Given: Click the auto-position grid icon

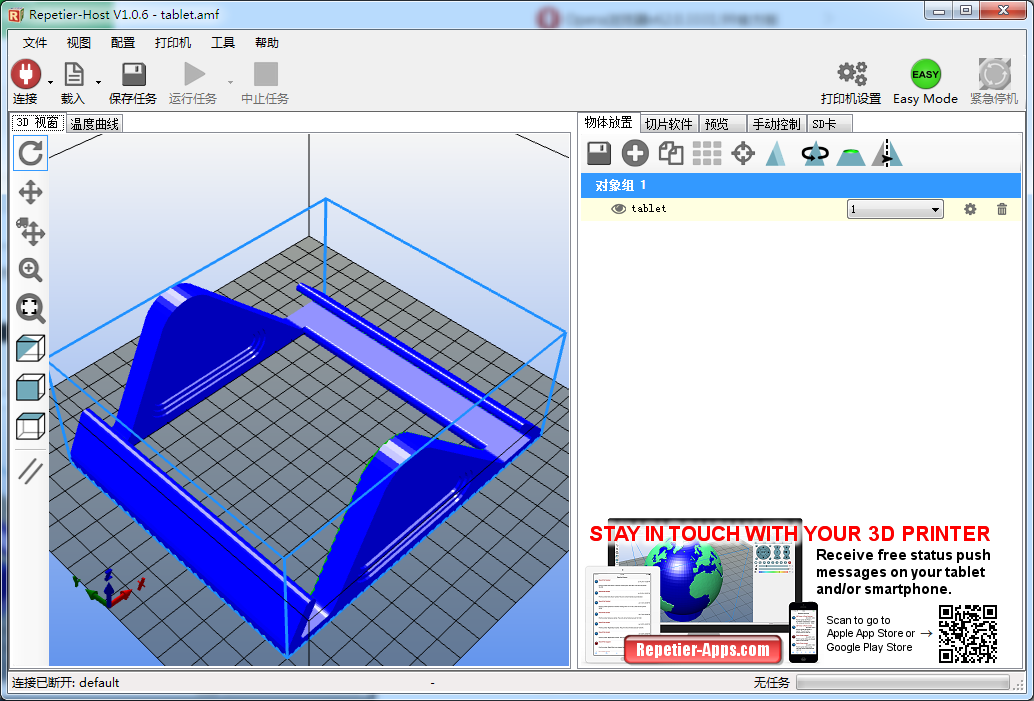Looking at the screenshot, I should pyautogui.click(x=707, y=154).
